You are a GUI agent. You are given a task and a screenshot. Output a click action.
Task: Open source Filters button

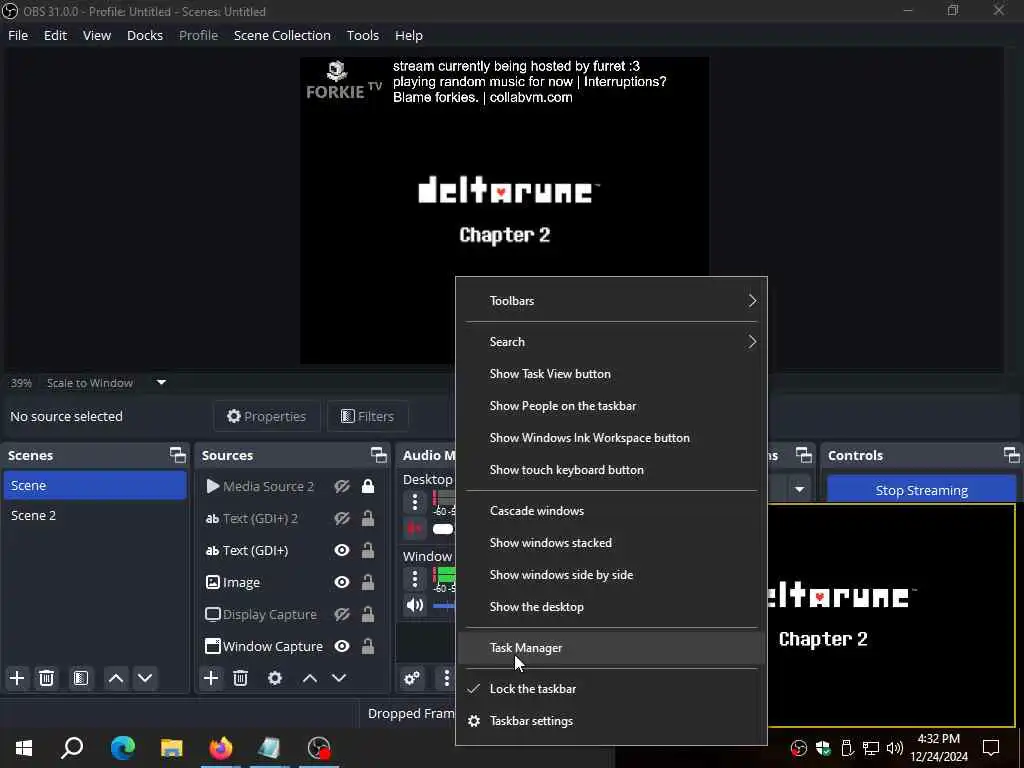click(x=368, y=416)
